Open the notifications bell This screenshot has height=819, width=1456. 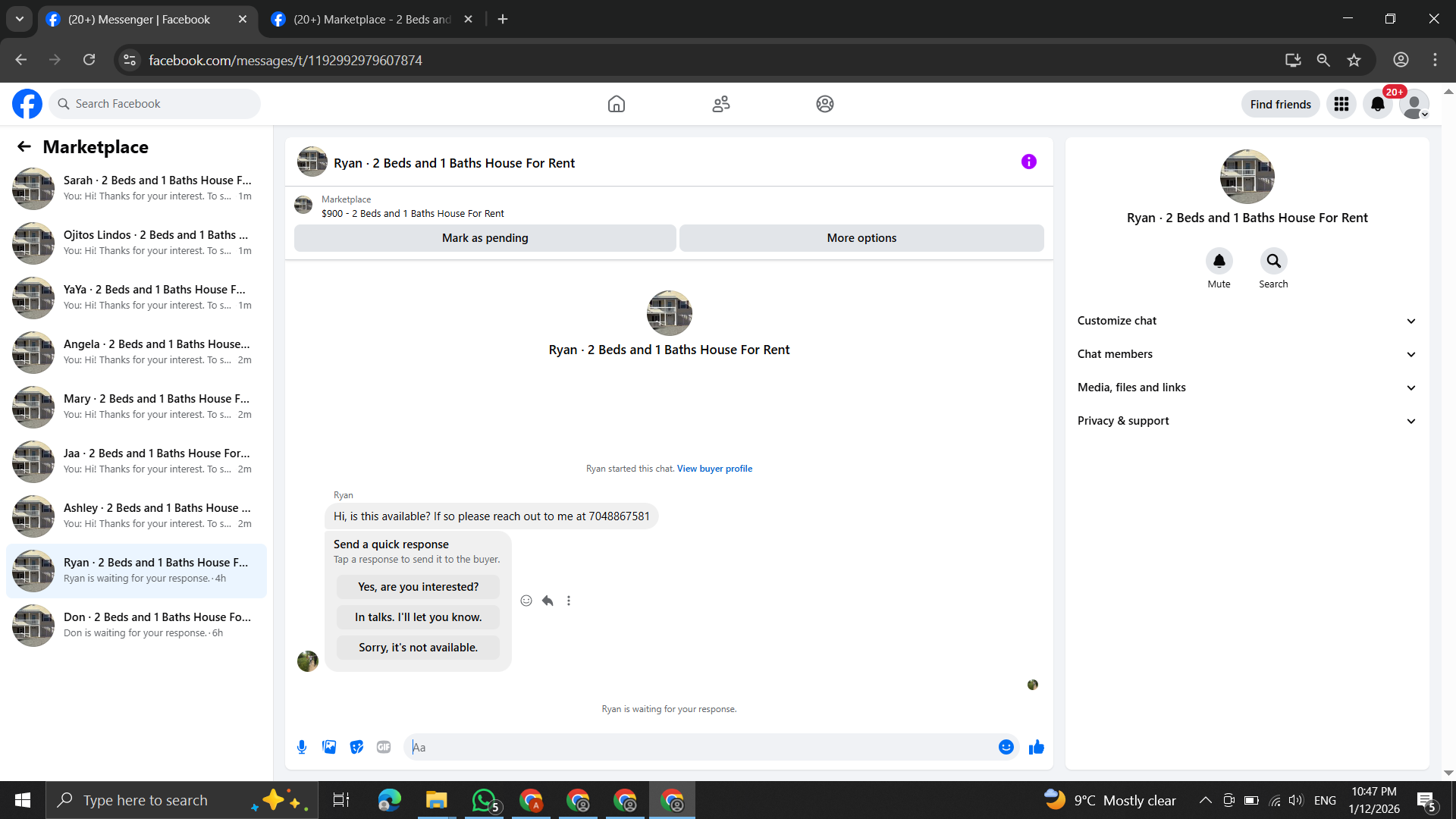tap(1377, 104)
